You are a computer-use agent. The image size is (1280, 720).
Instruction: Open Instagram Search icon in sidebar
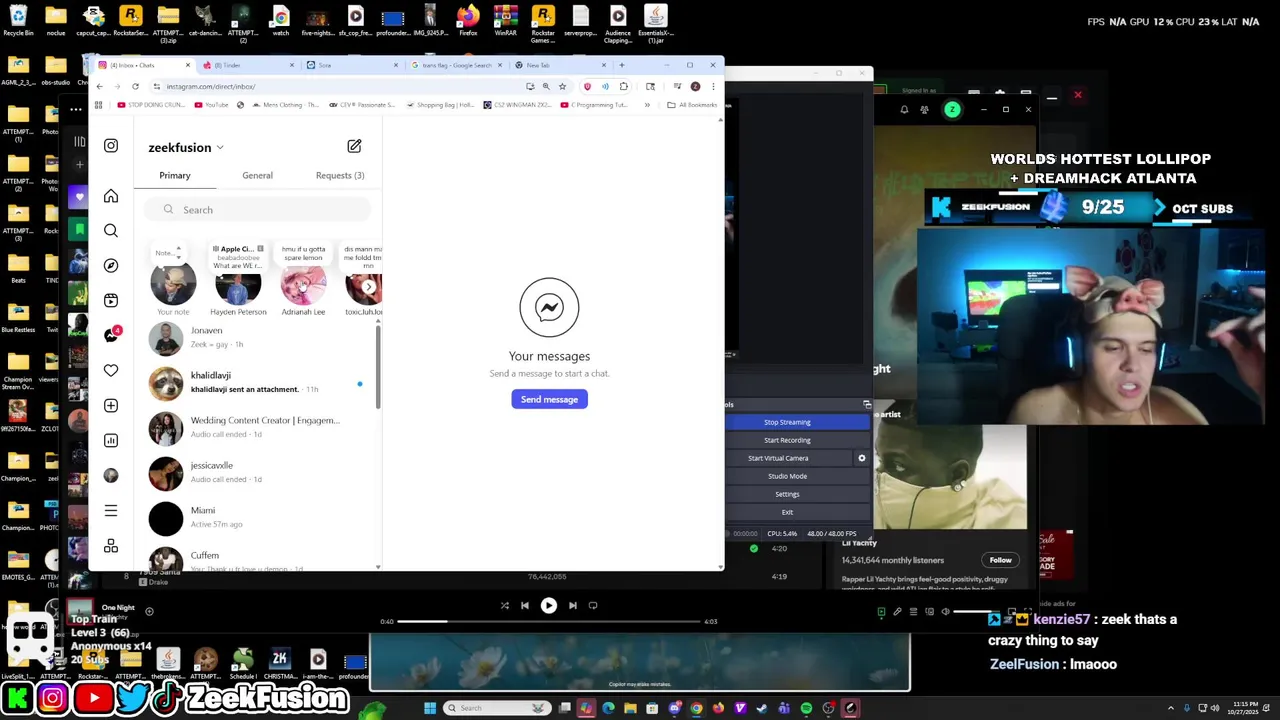(111, 231)
